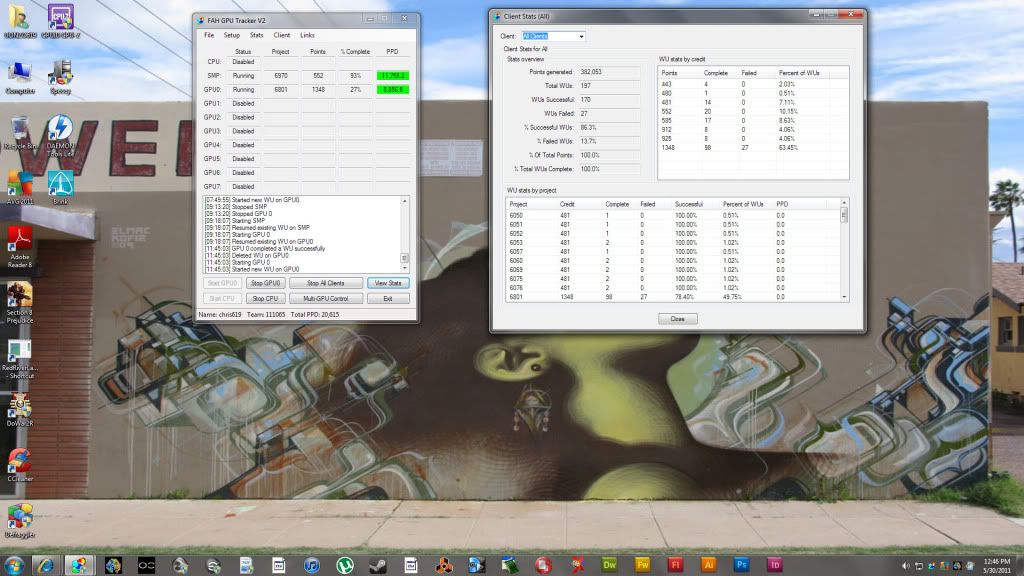This screenshot has width=1024, height=576.
Task: Open the Adobe Reader 8 desktop icon
Action: (x=20, y=242)
